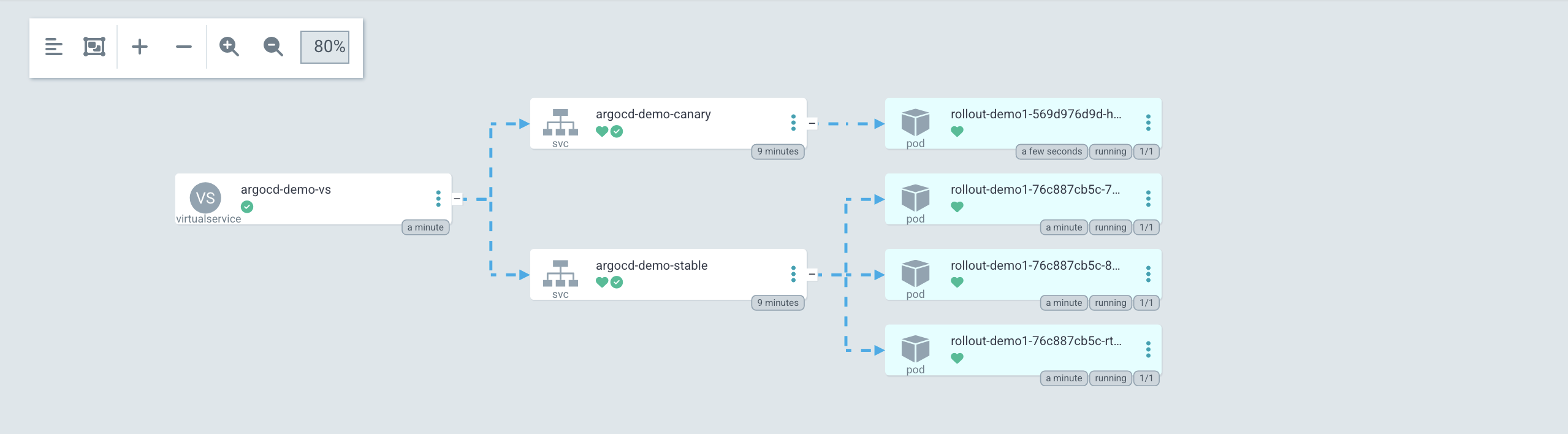Click the 1/1 tag on rollout-demo1-76c887cb5c-8 pod
The height and width of the screenshot is (434, 1568).
click(x=1146, y=303)
